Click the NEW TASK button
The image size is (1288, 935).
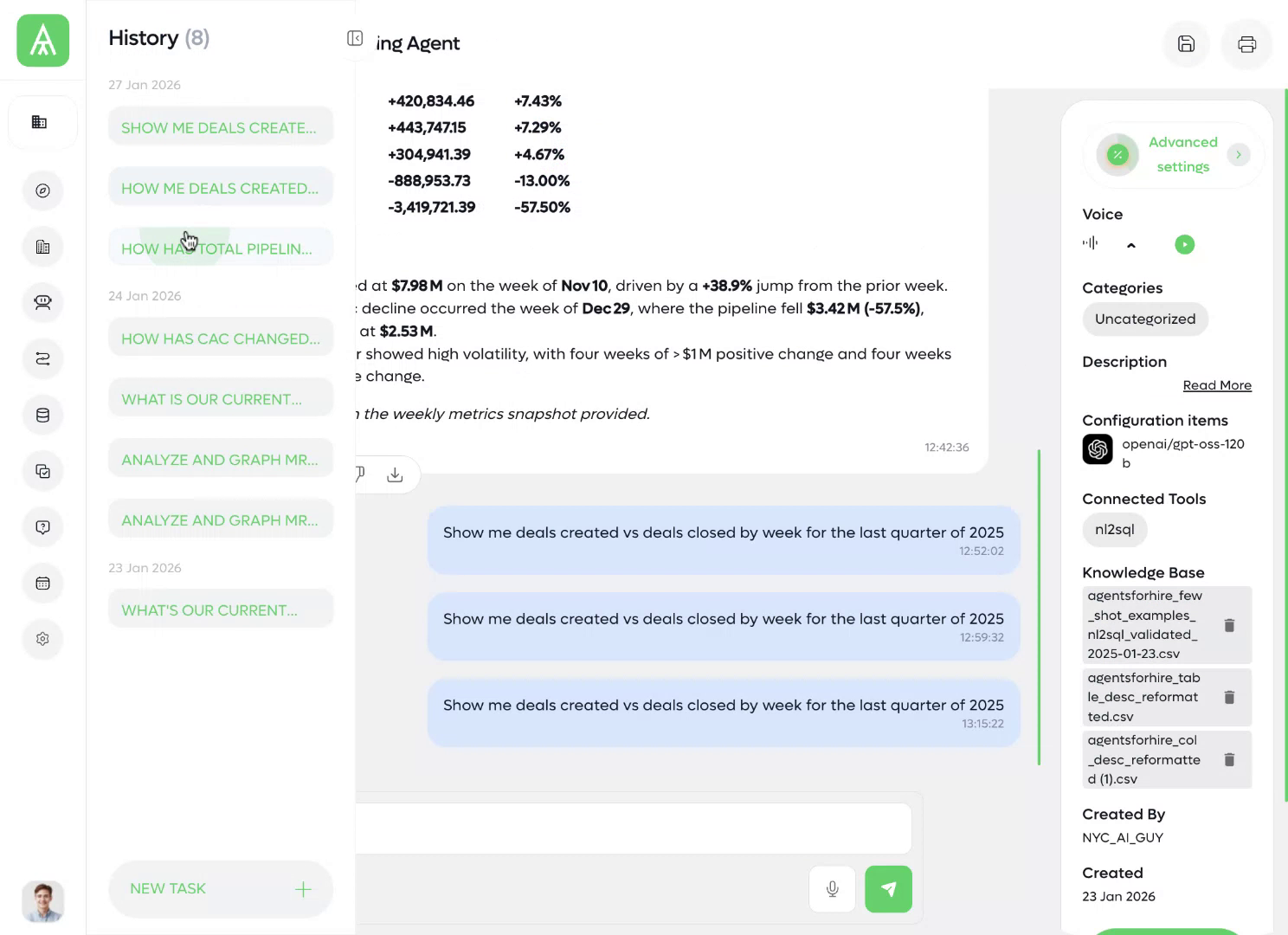click(221, 889)
